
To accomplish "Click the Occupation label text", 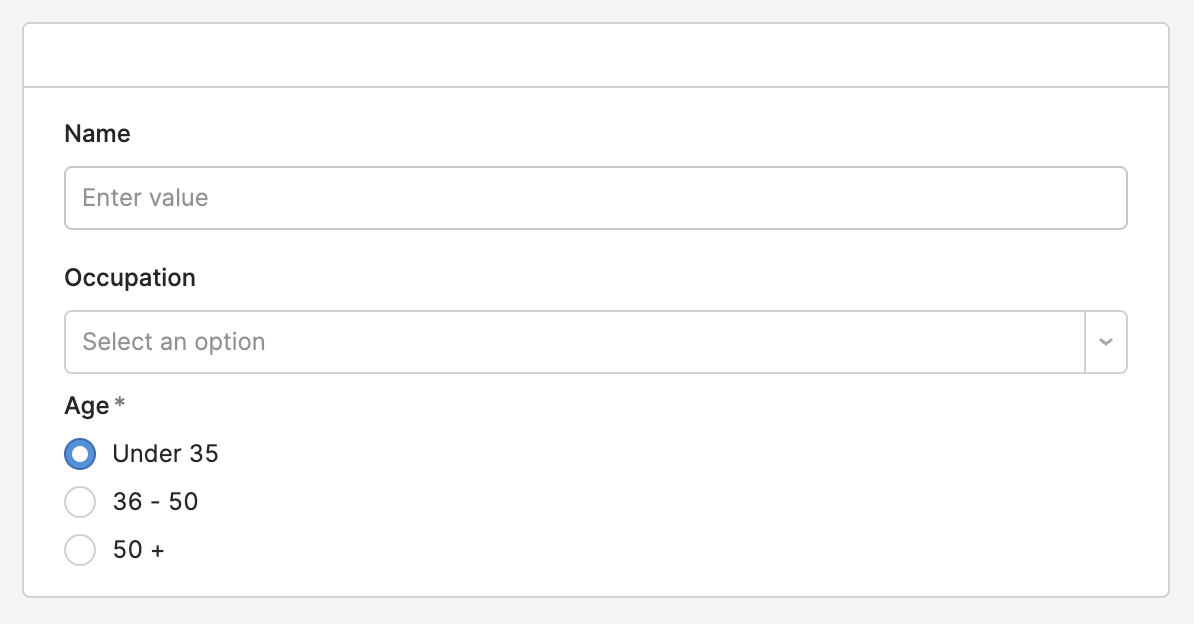I will click(x=130, y=278).
